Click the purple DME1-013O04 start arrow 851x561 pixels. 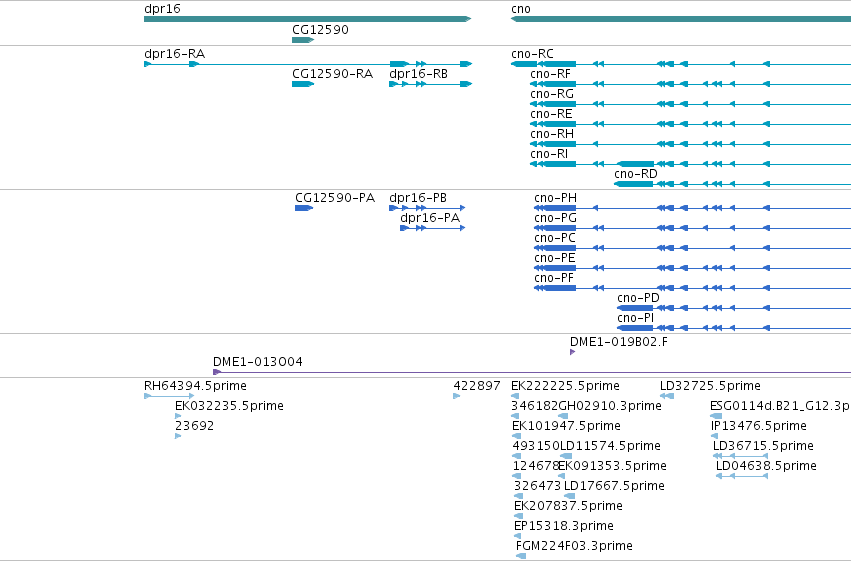click(217, 372)
